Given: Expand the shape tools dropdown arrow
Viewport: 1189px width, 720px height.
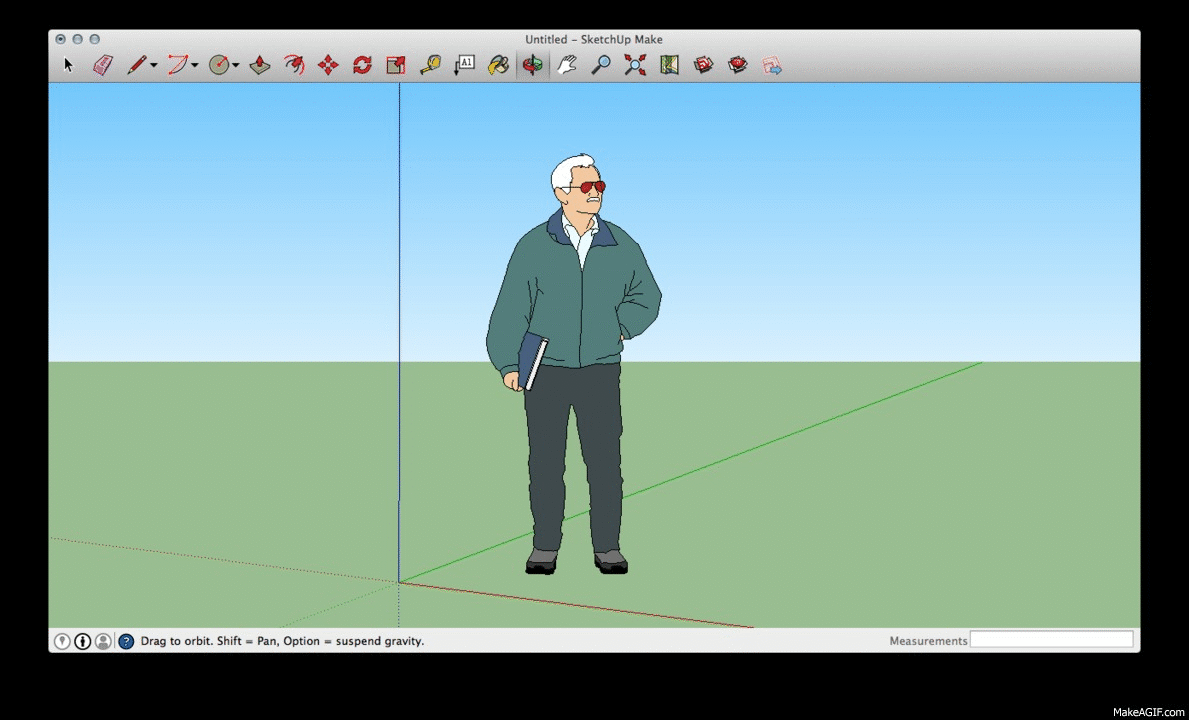Looking at the screenshot, I should click(x=235, y=66).
